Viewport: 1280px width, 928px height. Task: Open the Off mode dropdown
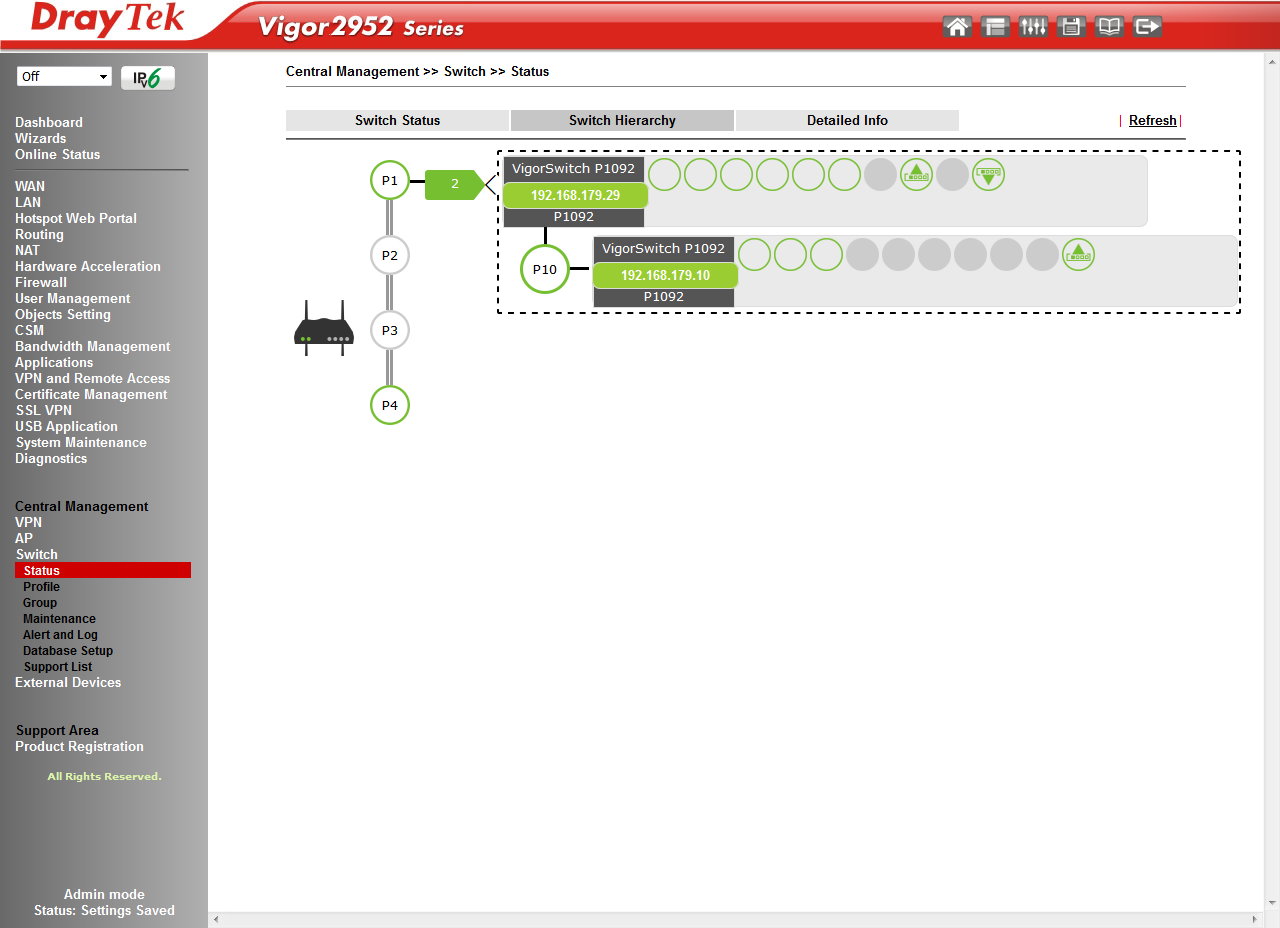64,77
